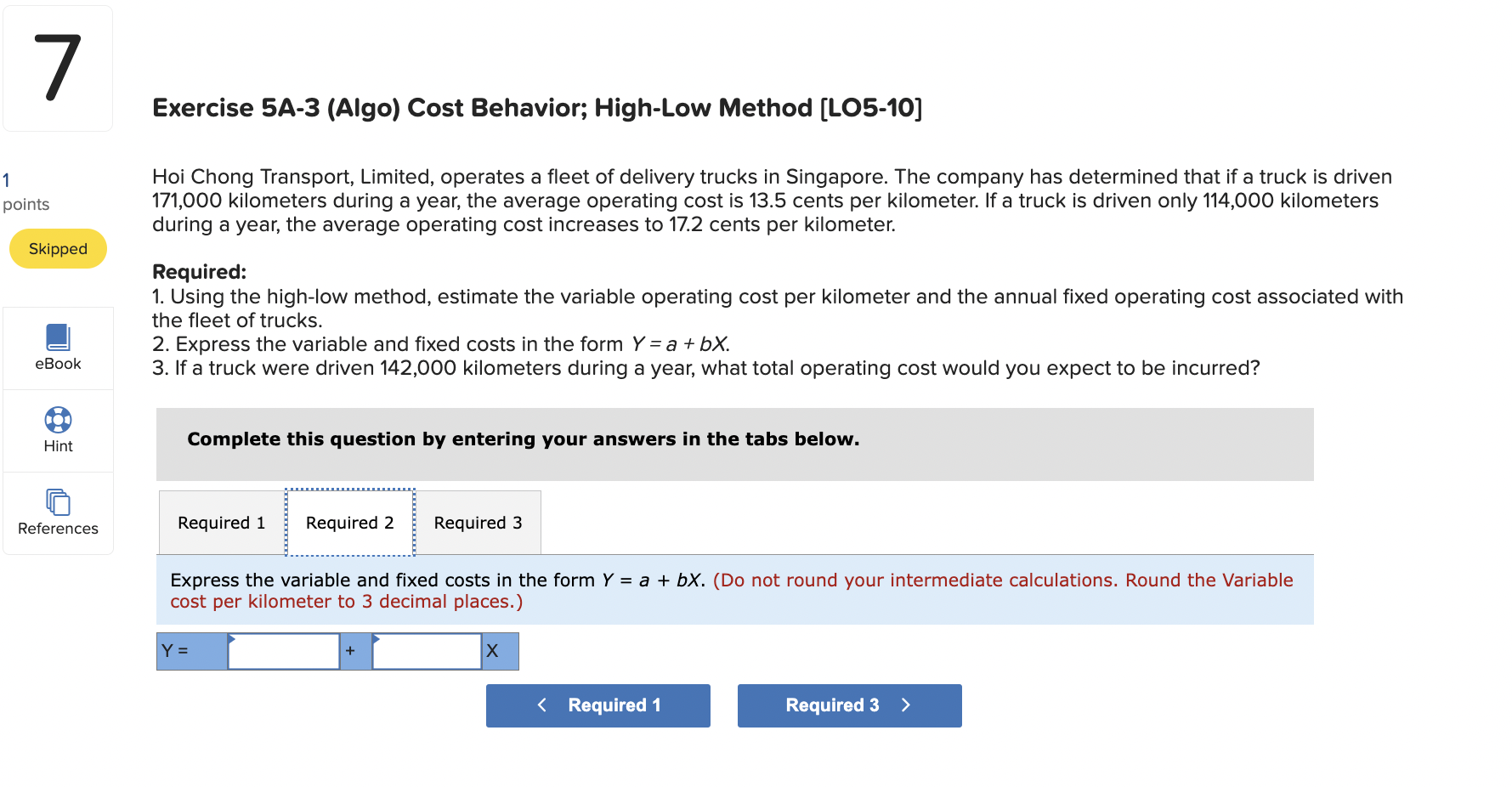Open the References panel
The image size is (1512, 787).
[57, 513]
